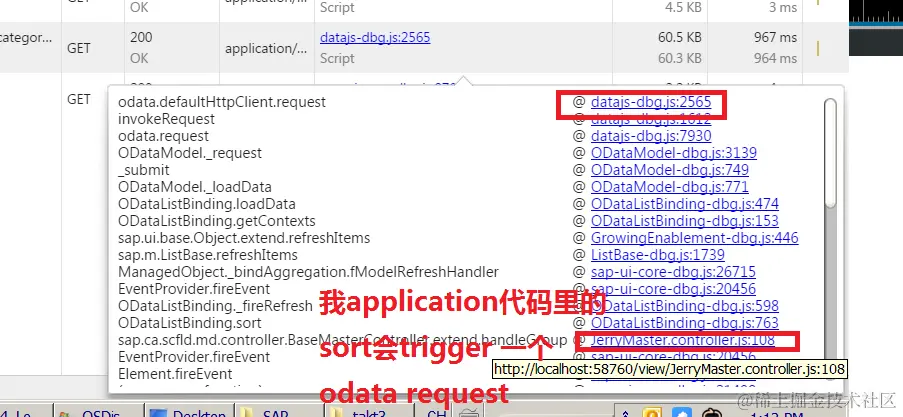The image size is (903, 417).
Task: Click odata.defaultHttpClient.request stack frame
Action: [222, 102]
